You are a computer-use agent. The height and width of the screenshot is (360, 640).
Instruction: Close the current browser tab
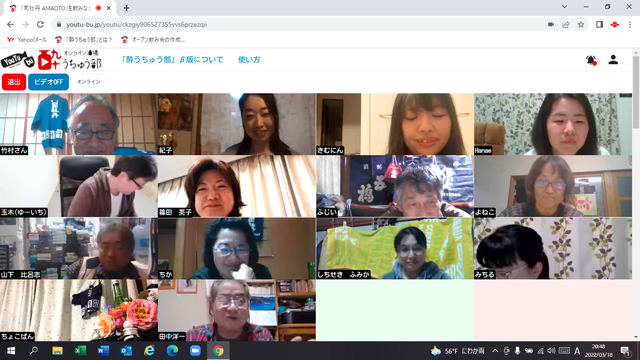109,8
